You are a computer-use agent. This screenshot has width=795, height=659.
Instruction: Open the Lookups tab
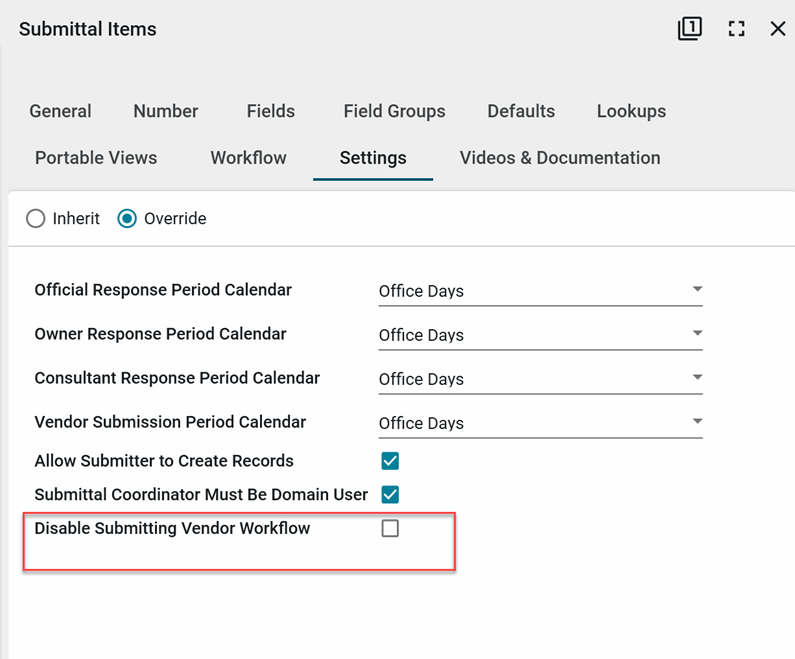coord(631,111)
